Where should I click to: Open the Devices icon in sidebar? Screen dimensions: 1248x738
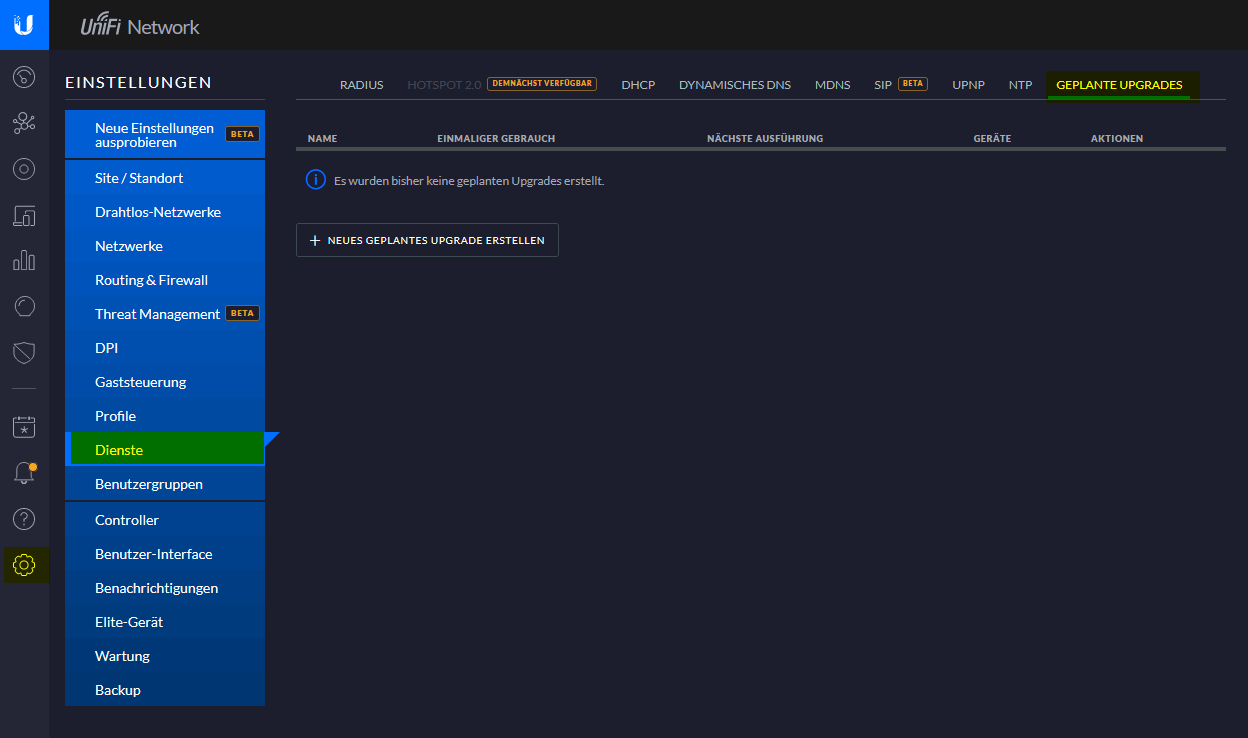tap(24, 215)
